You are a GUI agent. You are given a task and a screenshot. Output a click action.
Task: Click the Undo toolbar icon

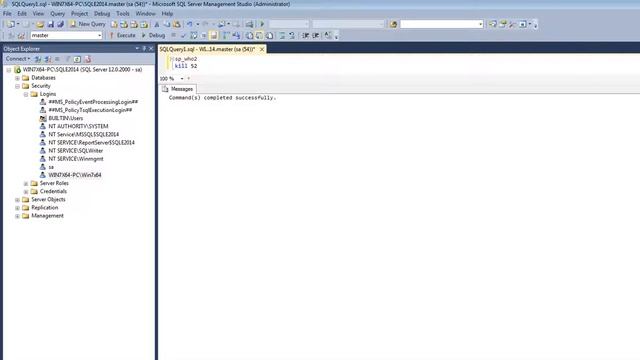(190, 24)
